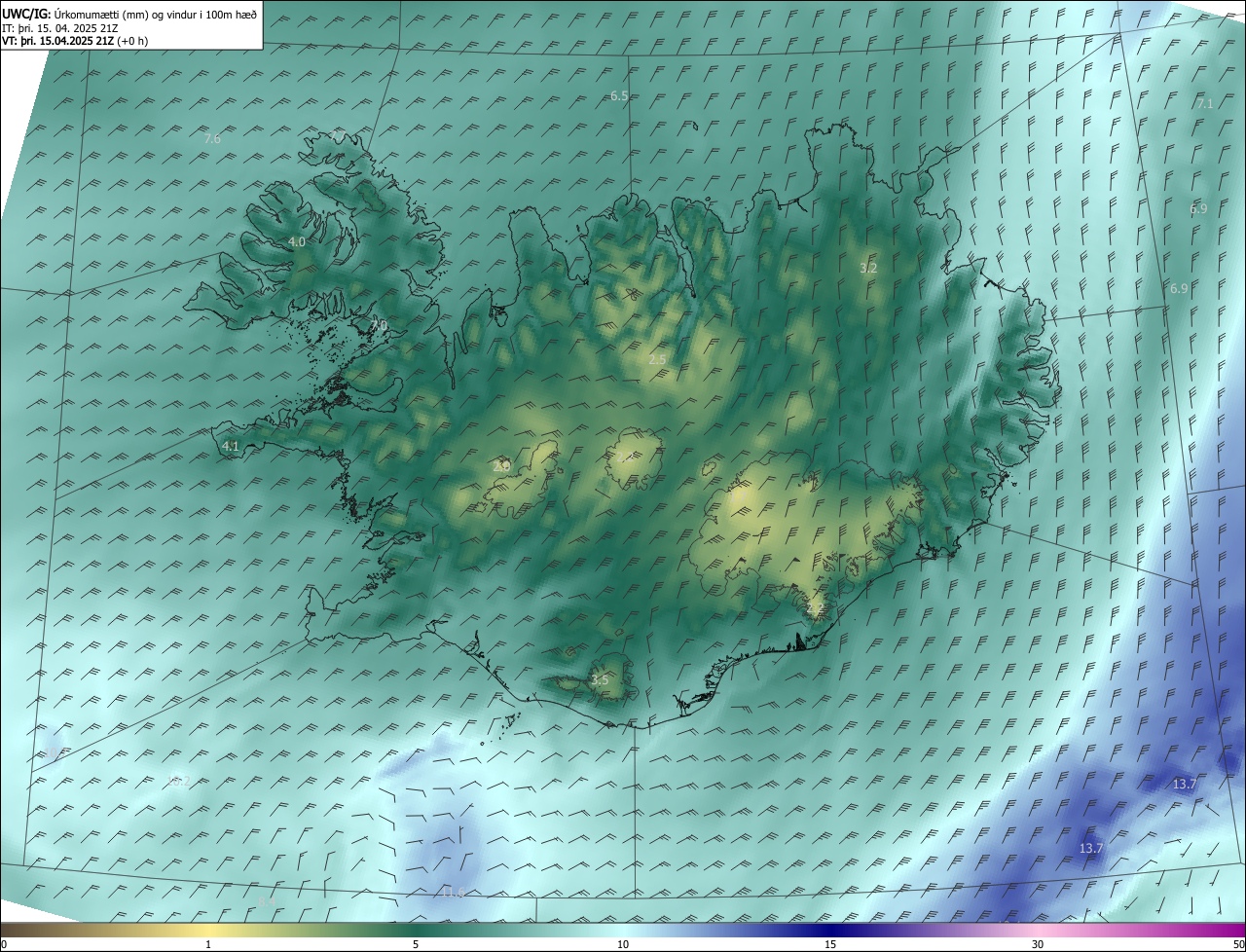1246x952 pixels.
Task: Click the 2.0 value label beside Langjökull glacier
Action: point(501,465)
